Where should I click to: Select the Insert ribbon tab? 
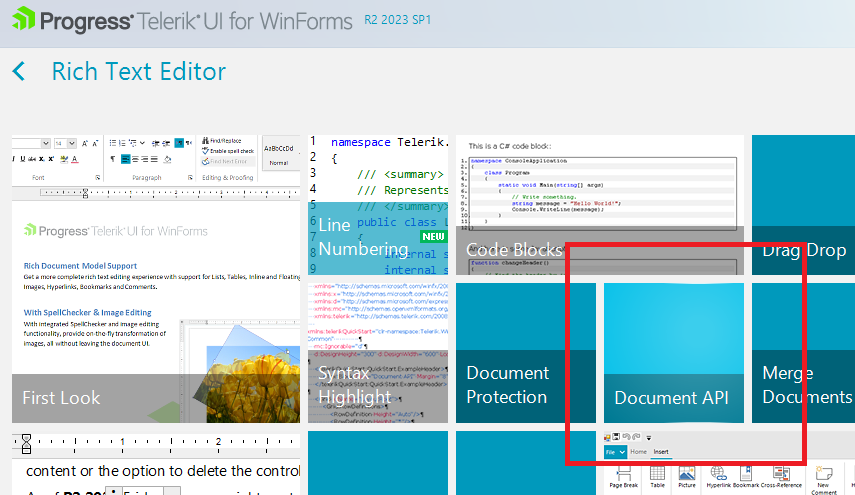pos(661,452)
